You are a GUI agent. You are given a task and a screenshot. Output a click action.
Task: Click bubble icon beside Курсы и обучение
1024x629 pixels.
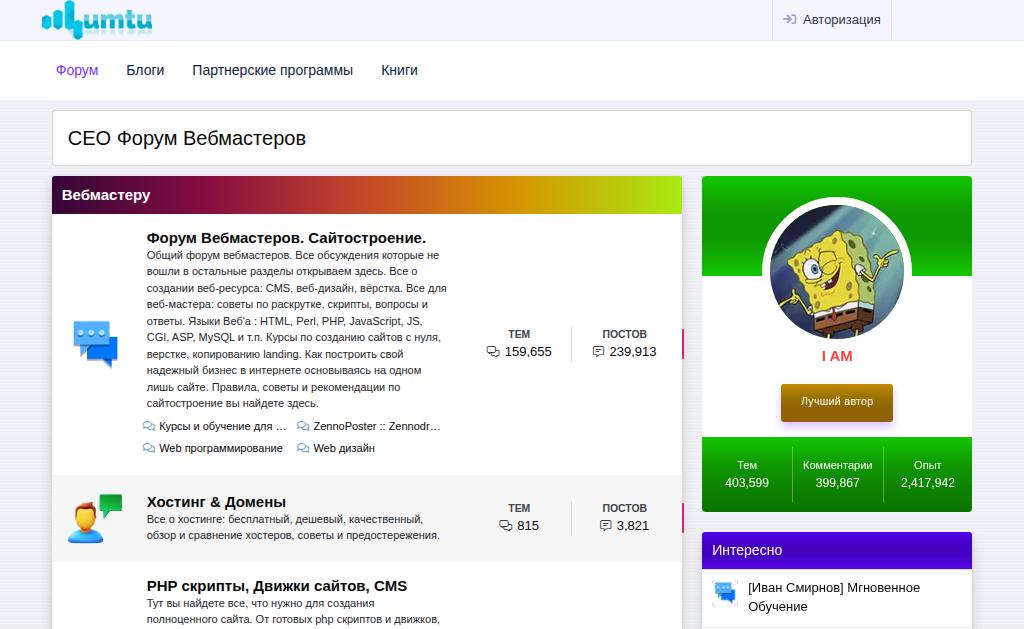(x=149, y=426)
